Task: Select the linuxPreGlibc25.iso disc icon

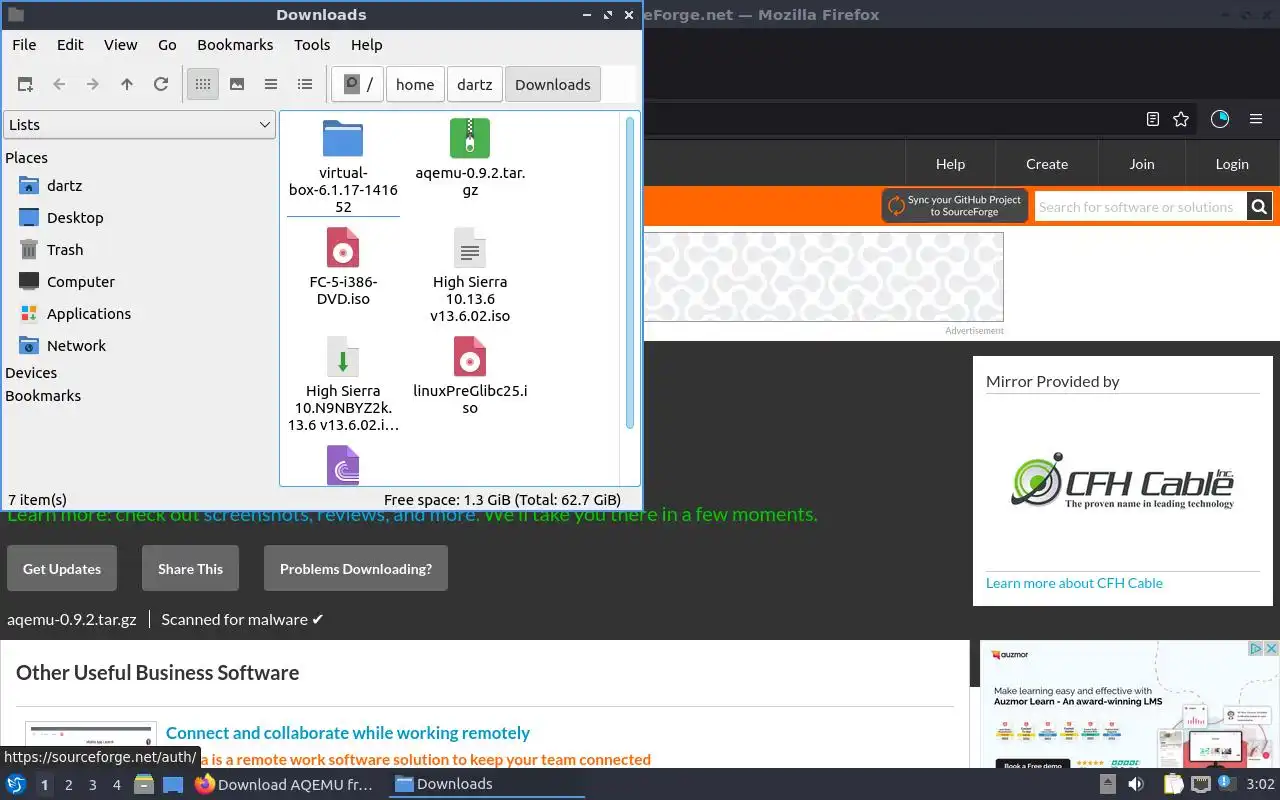Action: pyautogui.click(x=470, y=357)
